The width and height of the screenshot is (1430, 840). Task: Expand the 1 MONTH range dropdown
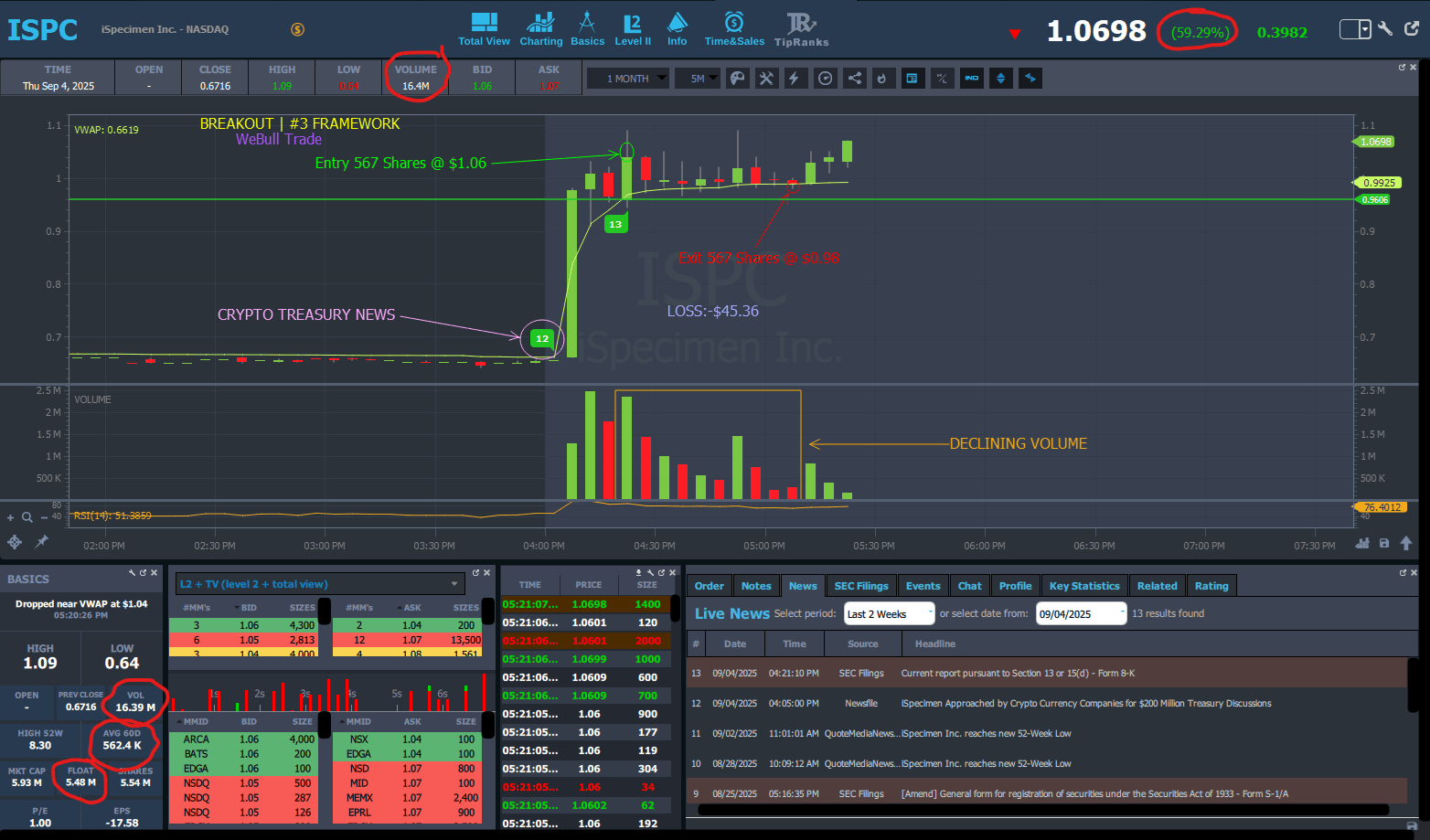(x=628, y=79)
